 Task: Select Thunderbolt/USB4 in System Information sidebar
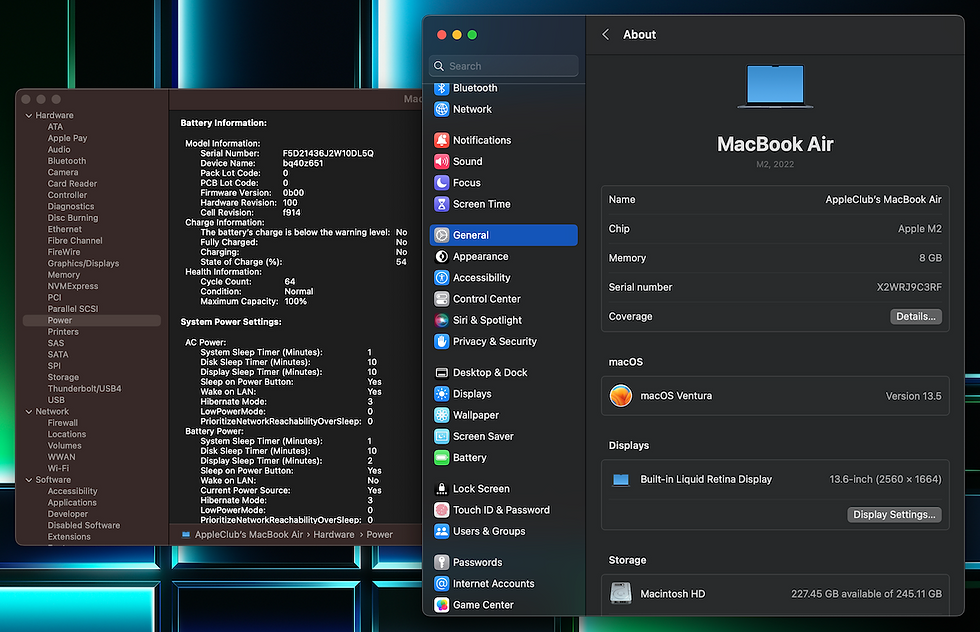[x=84, y=389]
